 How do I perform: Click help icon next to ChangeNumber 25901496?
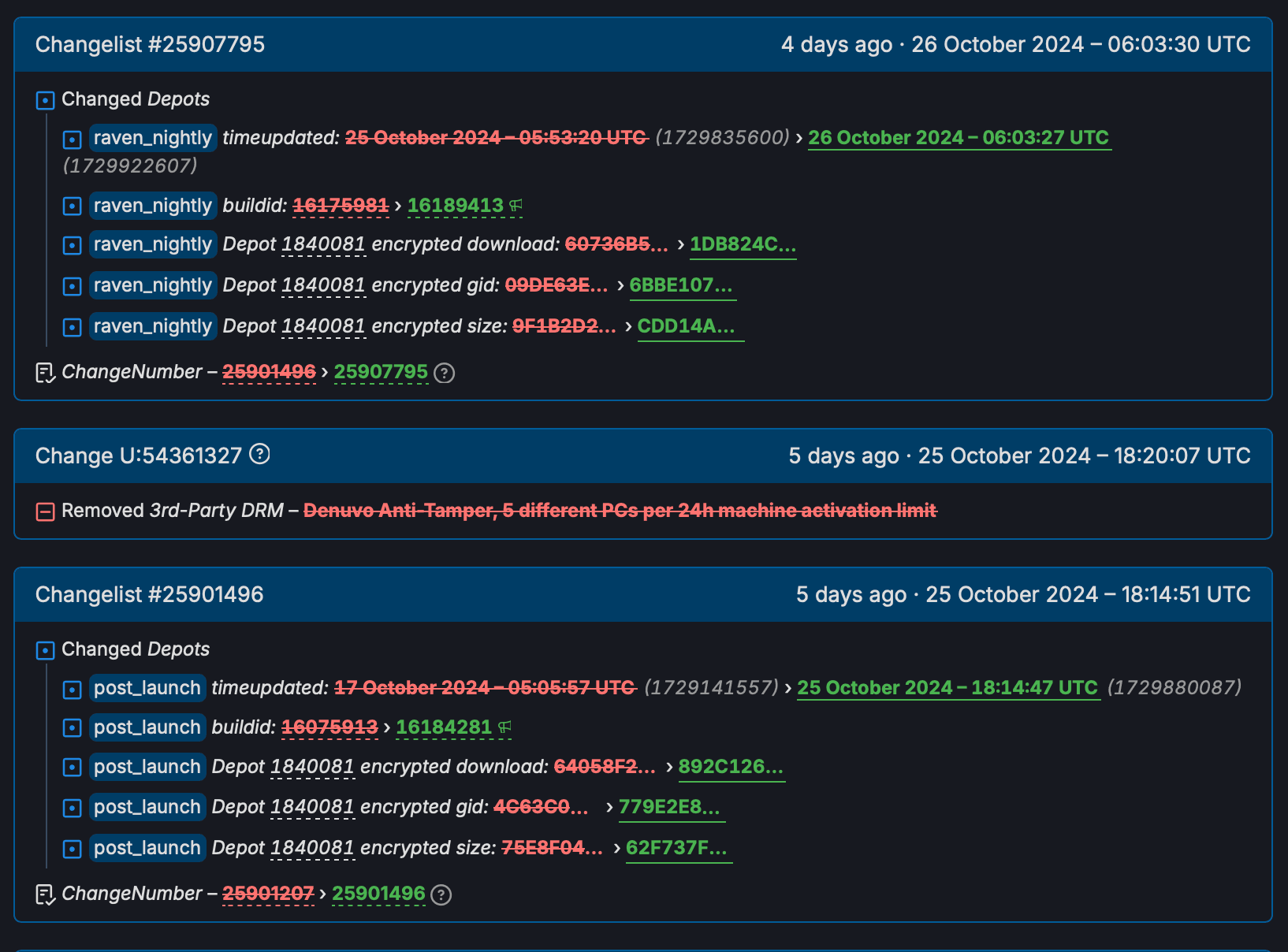coord(441,894)
